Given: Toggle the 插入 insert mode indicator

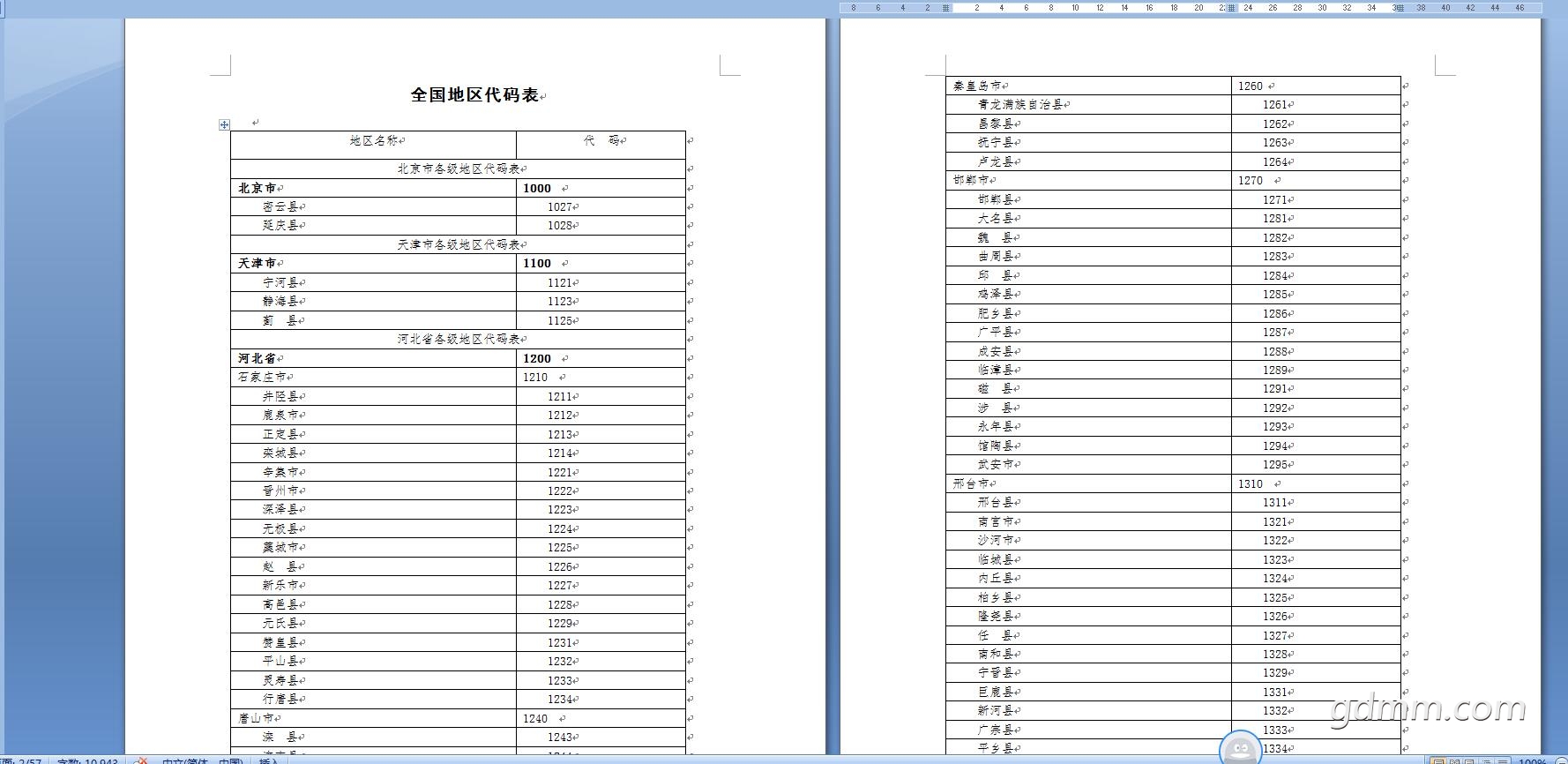Looking at the screenshot, I should pos(268,760).
